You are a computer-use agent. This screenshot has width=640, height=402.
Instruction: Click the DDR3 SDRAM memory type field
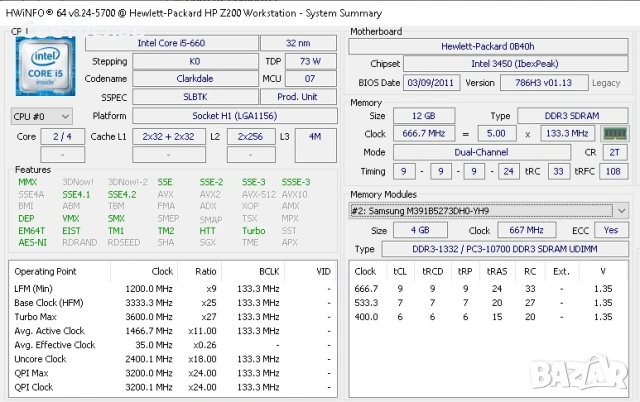point(572,116)
